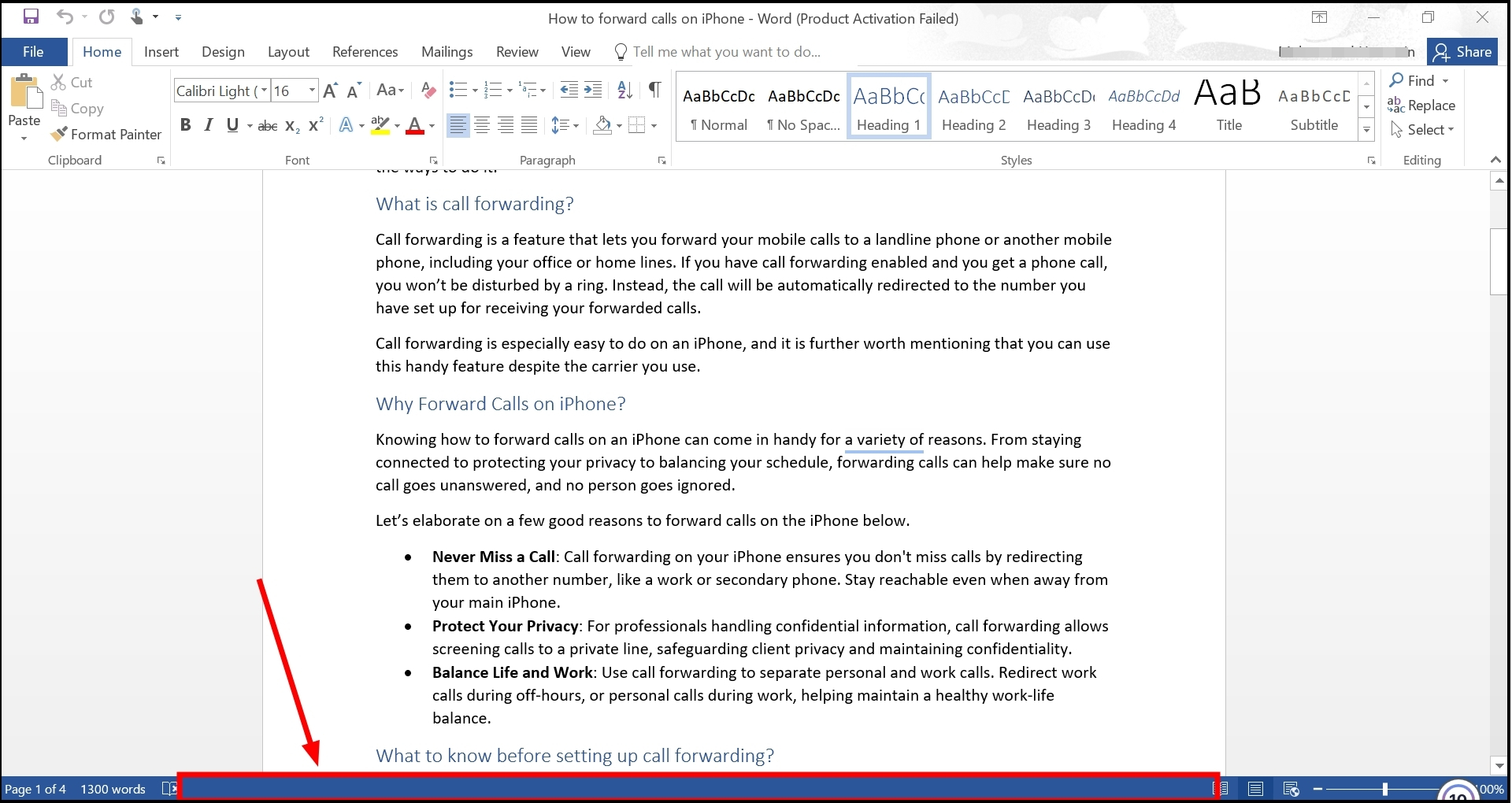This screenshot has width=1512, height=803.
Task: Apply the red font color
Action: pyautogui.click(x=415, y=125)
